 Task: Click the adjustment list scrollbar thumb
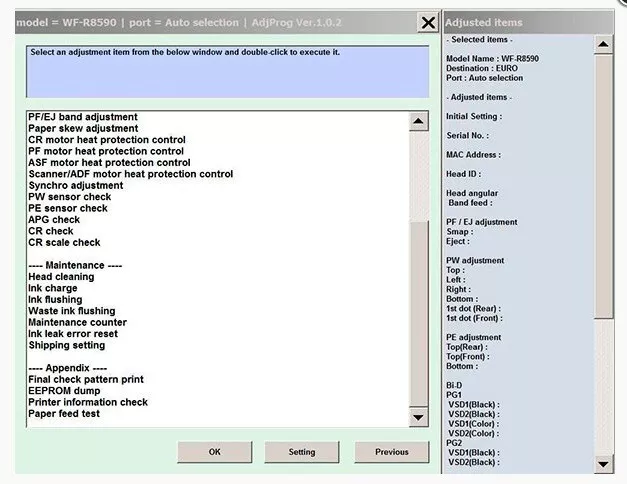[418, 314]
